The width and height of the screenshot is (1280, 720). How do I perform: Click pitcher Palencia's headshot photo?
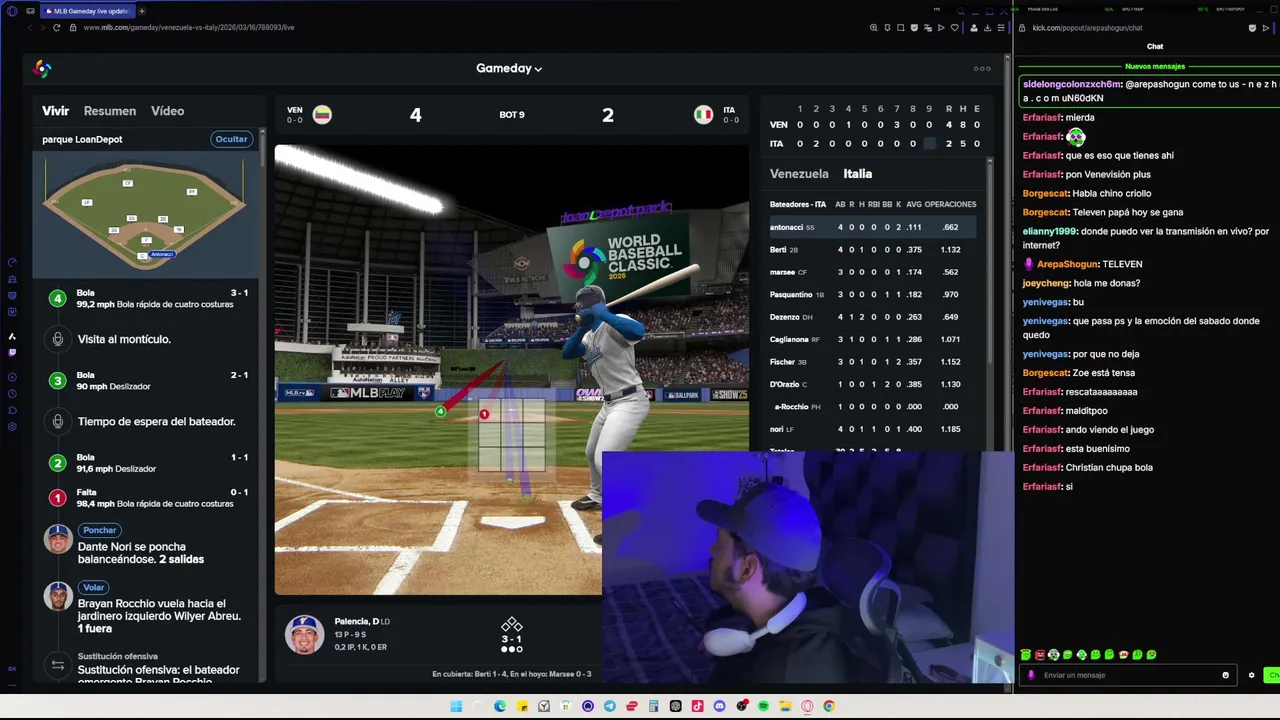[304, 634]
